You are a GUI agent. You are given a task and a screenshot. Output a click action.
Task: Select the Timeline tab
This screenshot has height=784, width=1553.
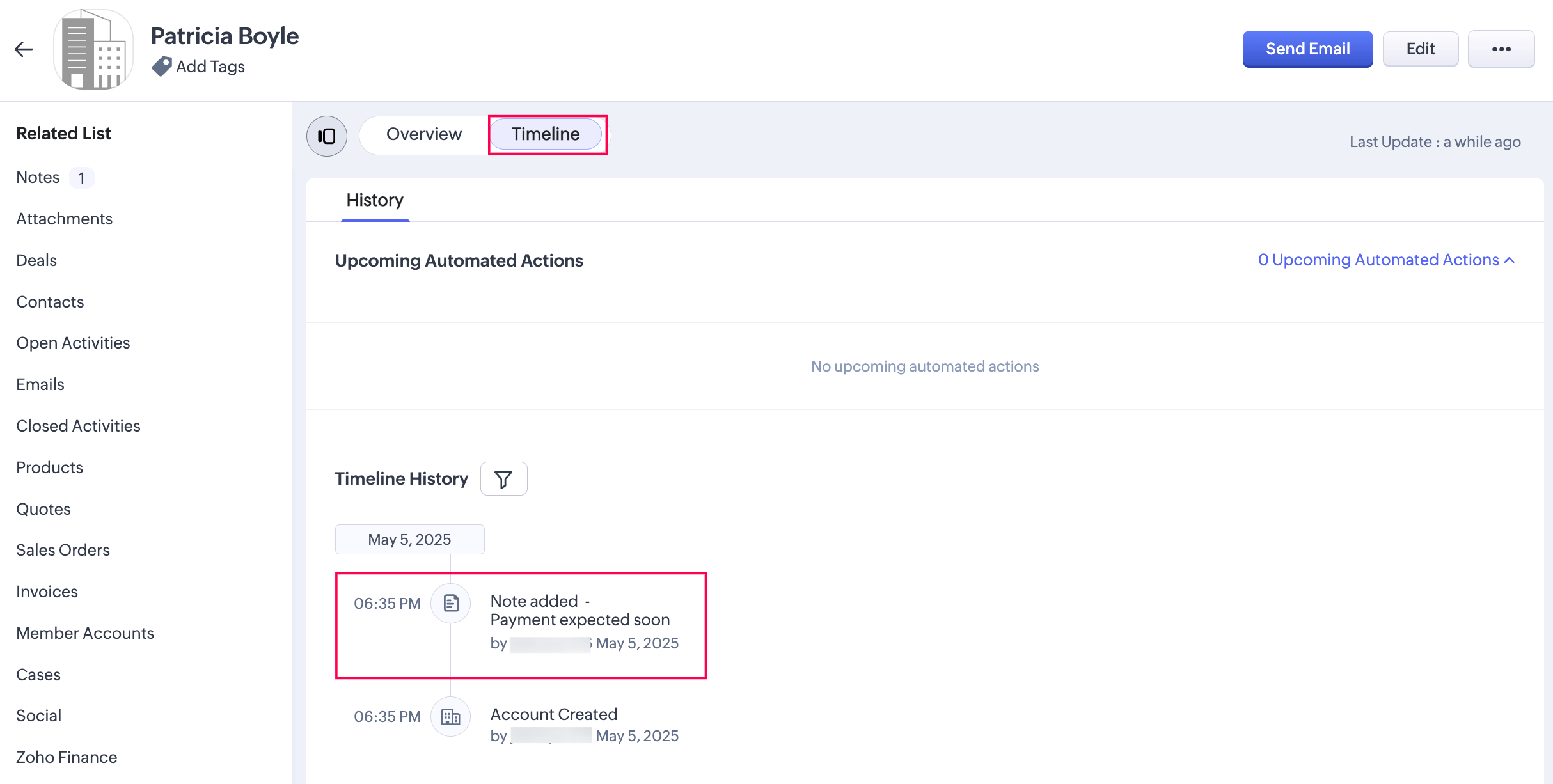(x=546, y=134)
